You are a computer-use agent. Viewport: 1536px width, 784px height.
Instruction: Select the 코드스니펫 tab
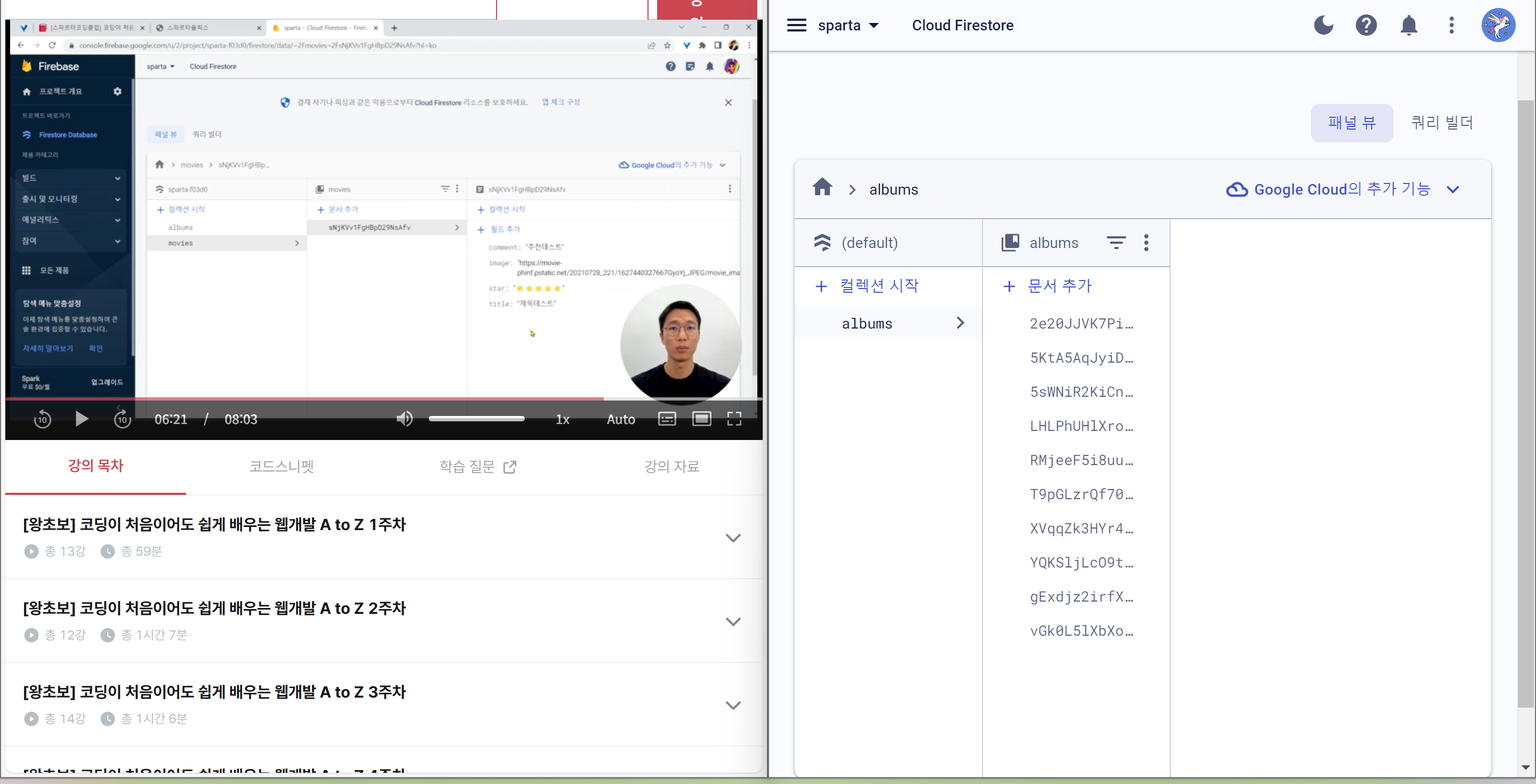point(281,467)
